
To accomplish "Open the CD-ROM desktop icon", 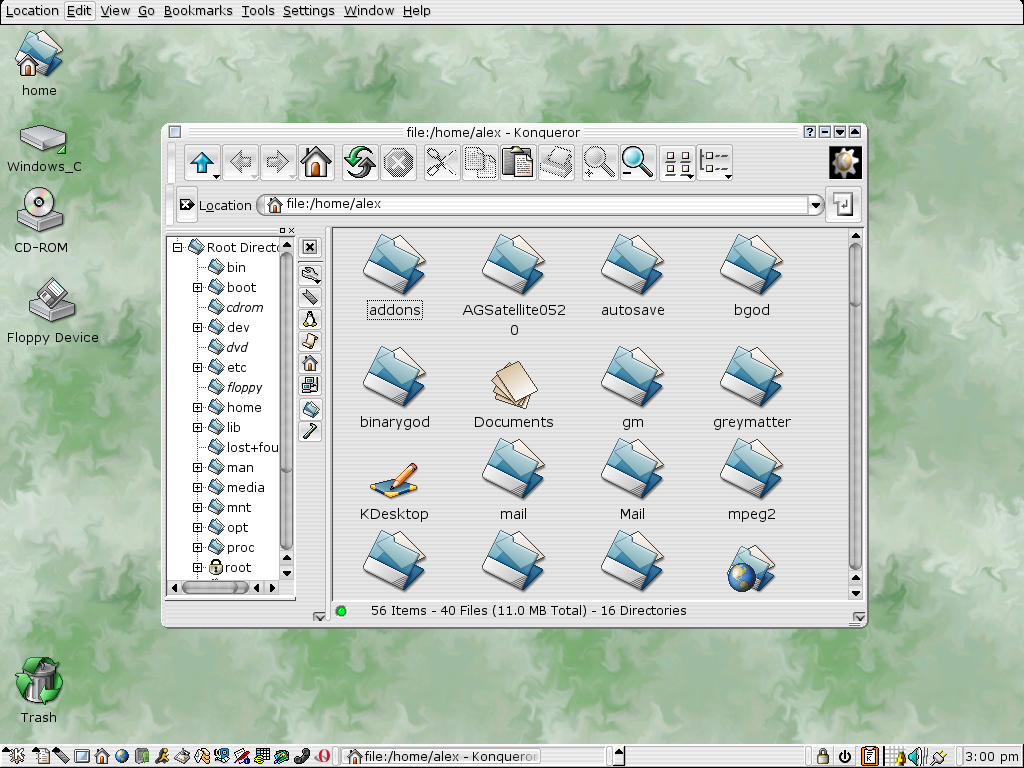I will click(40, 221).
